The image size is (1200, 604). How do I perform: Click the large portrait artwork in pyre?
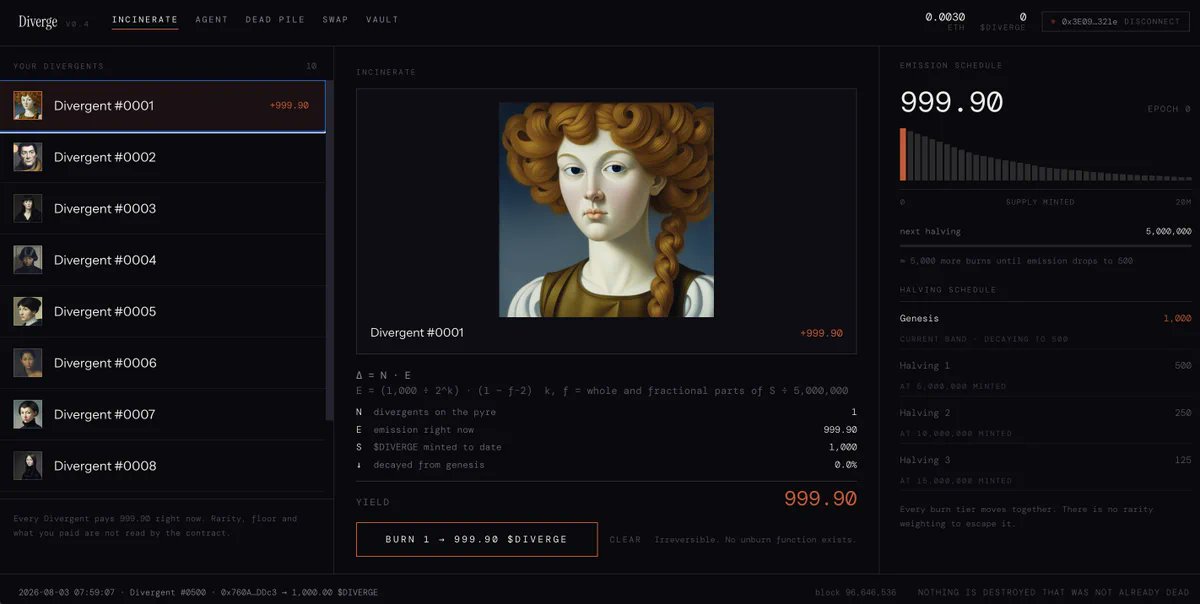click(x=606, y=210)
